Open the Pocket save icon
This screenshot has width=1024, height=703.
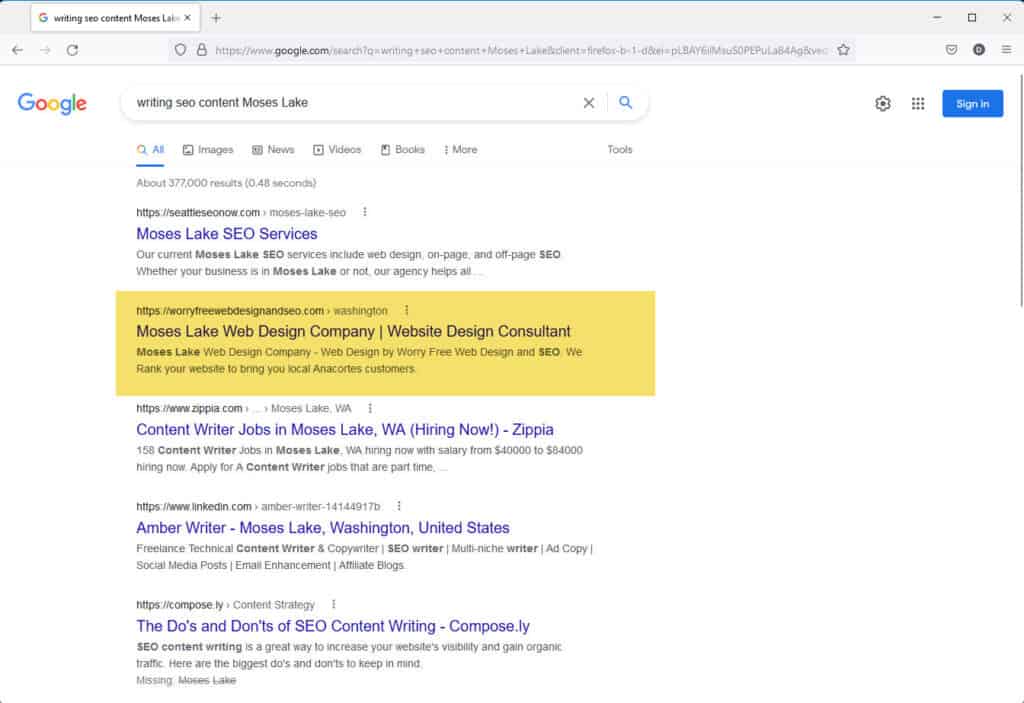tap(952, 50)
